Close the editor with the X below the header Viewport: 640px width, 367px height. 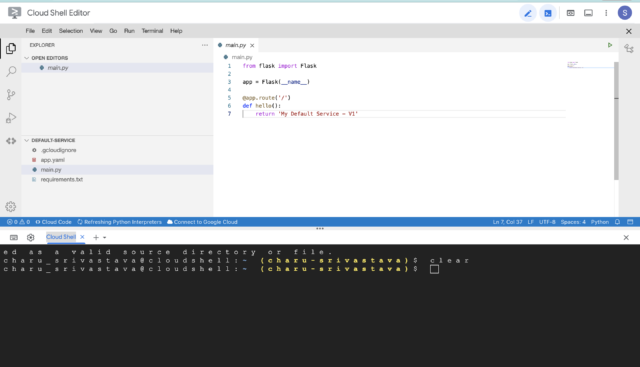click(629, 31)
